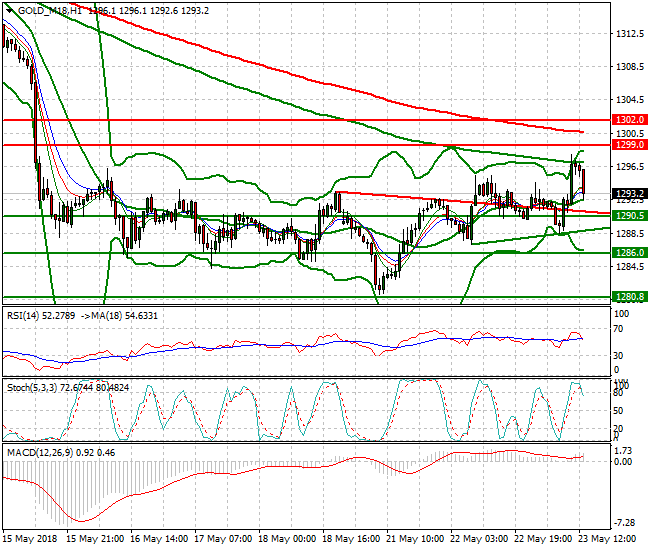Select the 1290.5 green support level label
650x550 pixels.
pyautogui.click(x=630, y=216)
